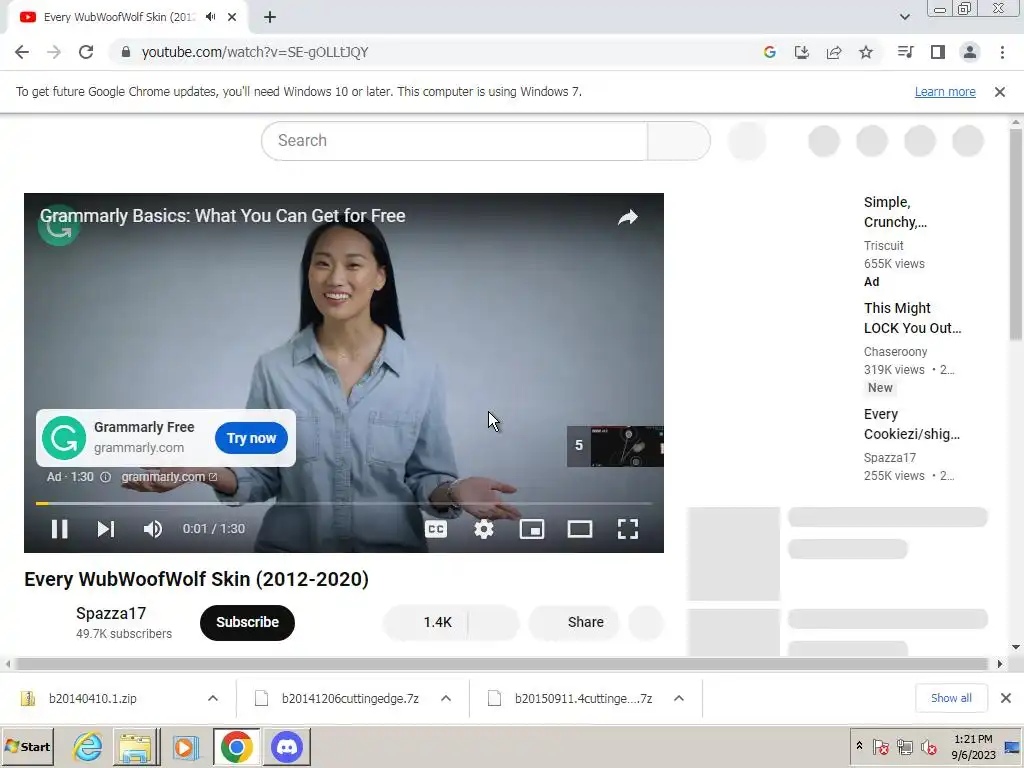The width and height of the screenshot is (1024, 768).
Task: Open Chrome three-dot menu
Action: 1002,52
